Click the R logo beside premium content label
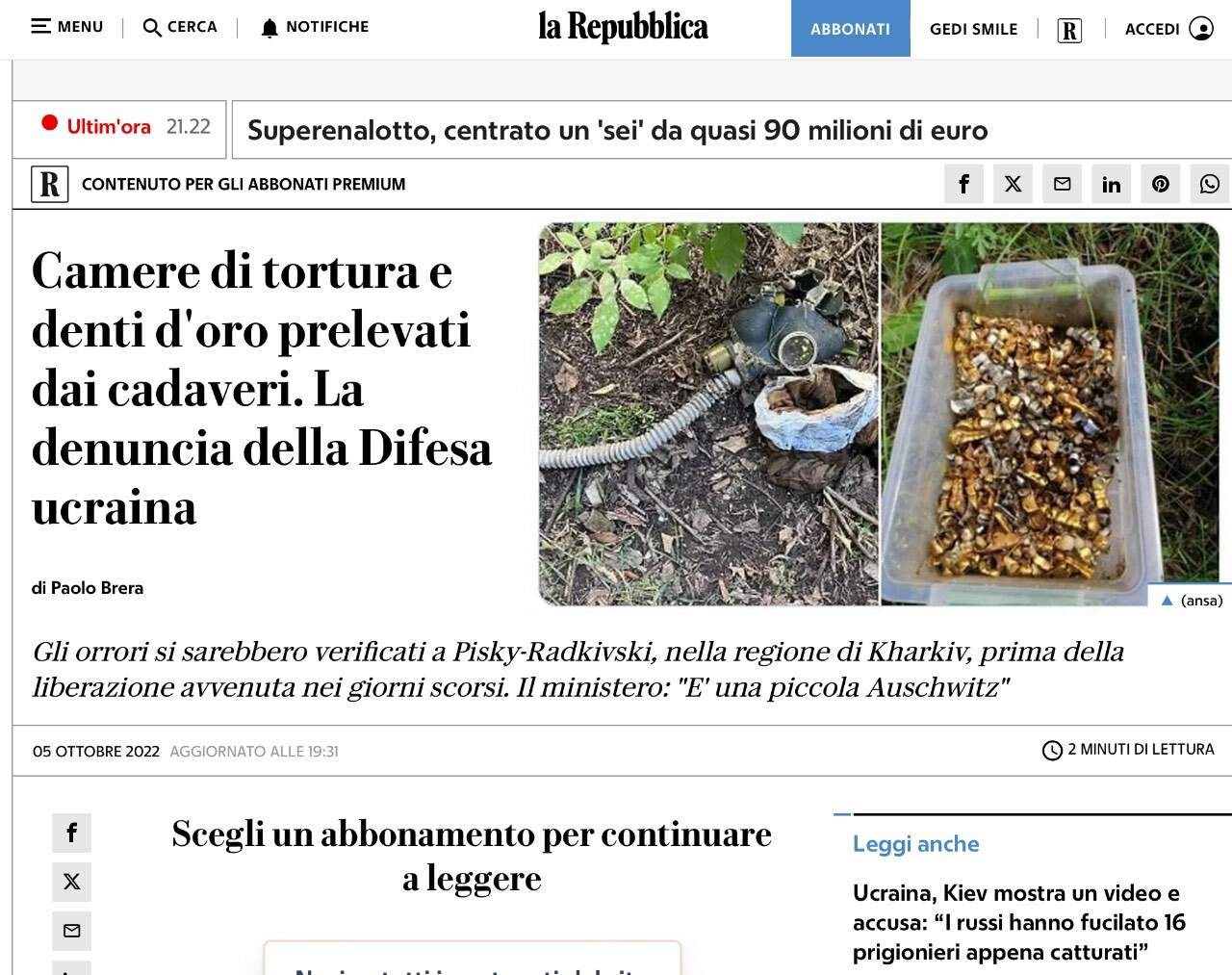 point(50,184)
